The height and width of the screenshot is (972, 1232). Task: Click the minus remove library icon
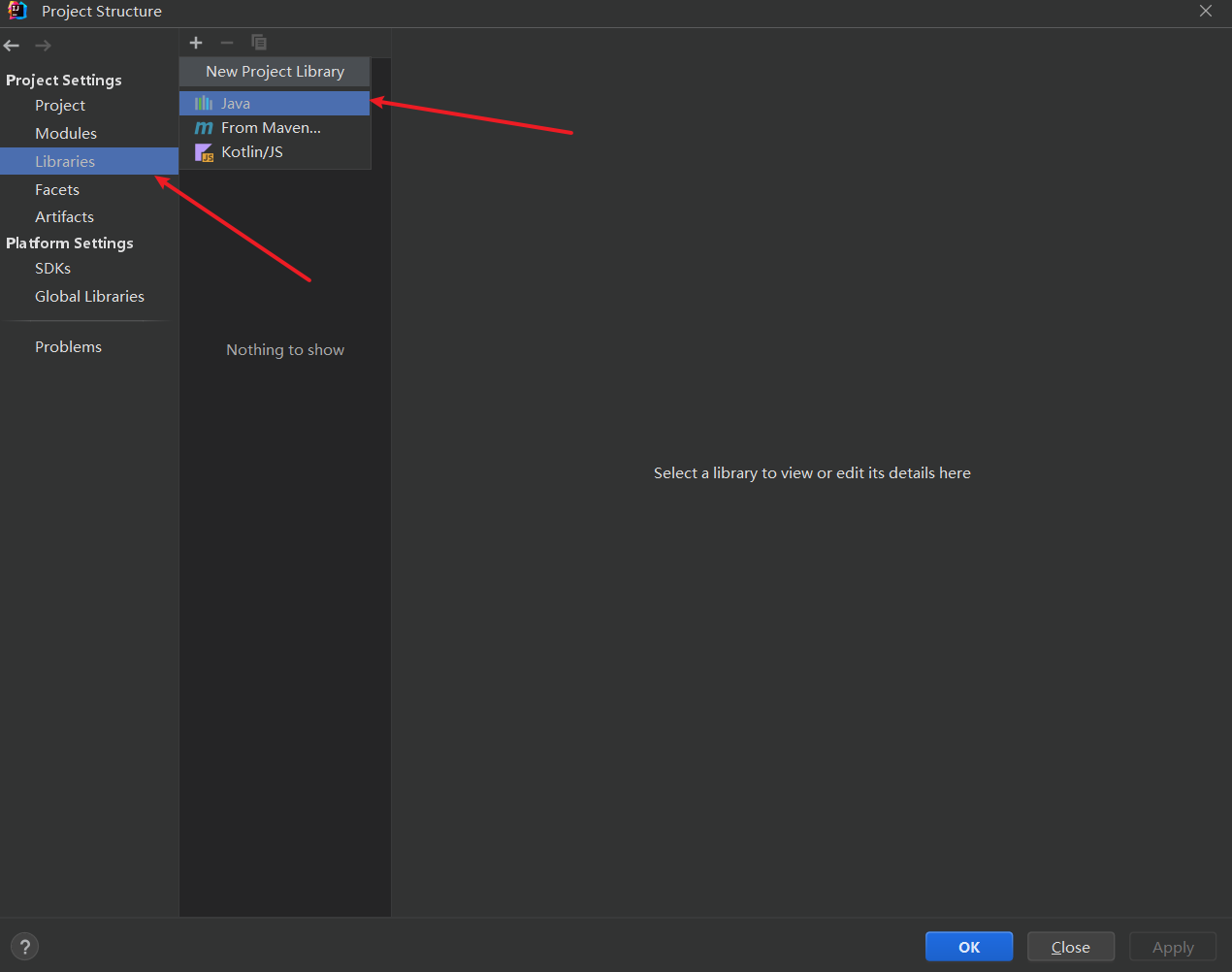[227, 43]
